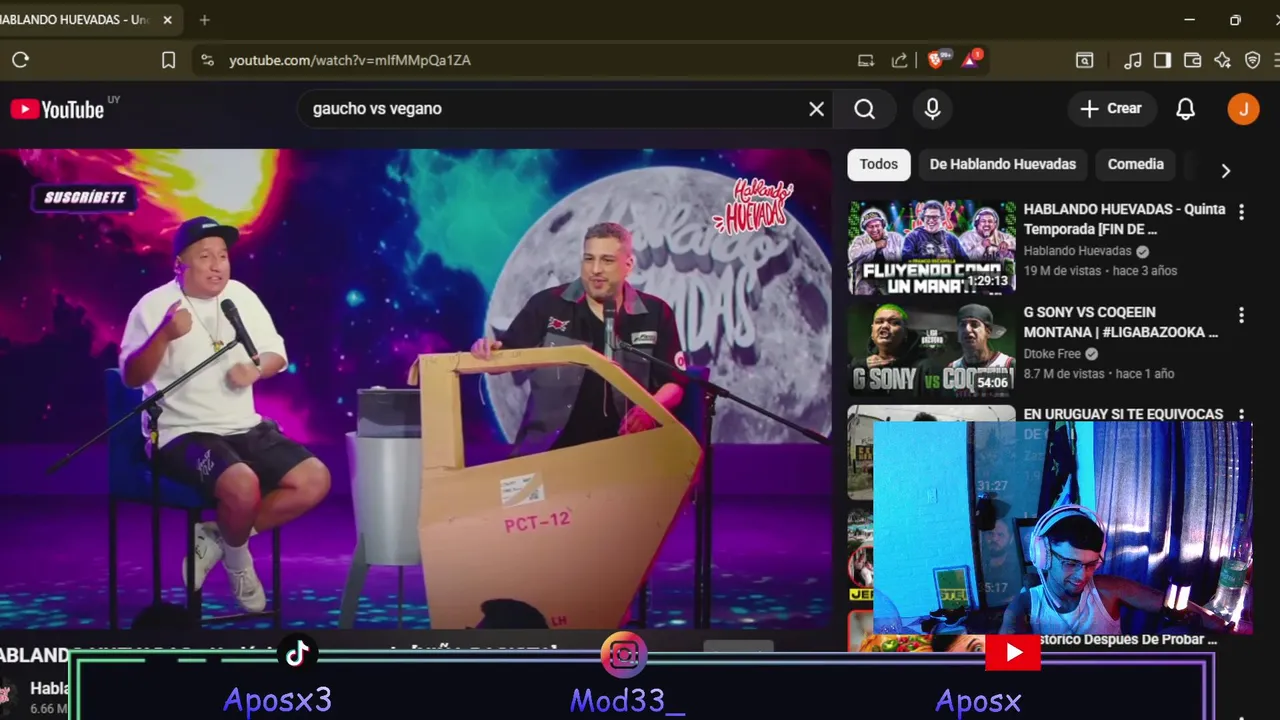Select the Todos filter chip
Viewport: 1280px width, 720px height.
[x=879, y=164]
